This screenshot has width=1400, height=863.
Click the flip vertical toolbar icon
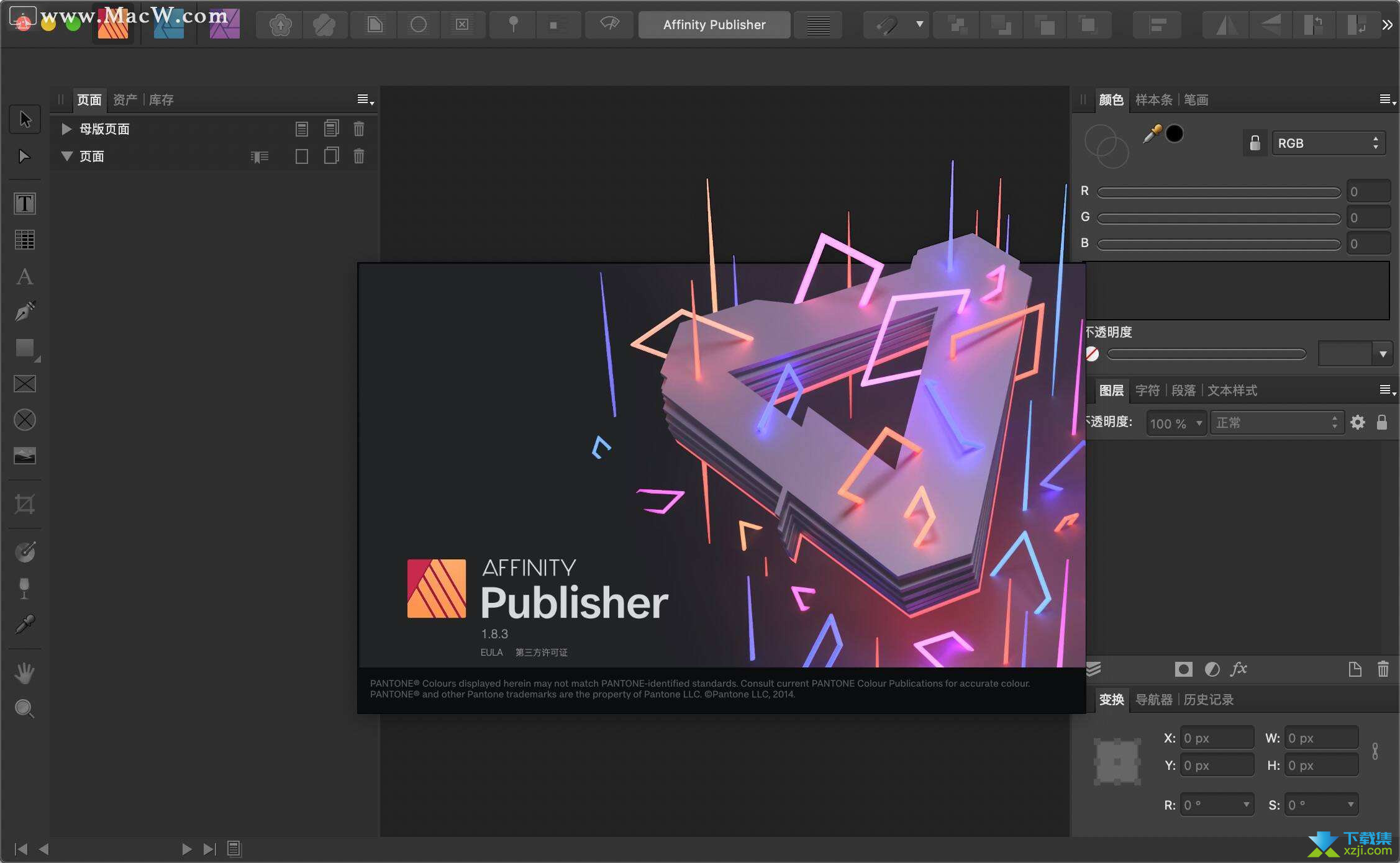coord(1270,25)
